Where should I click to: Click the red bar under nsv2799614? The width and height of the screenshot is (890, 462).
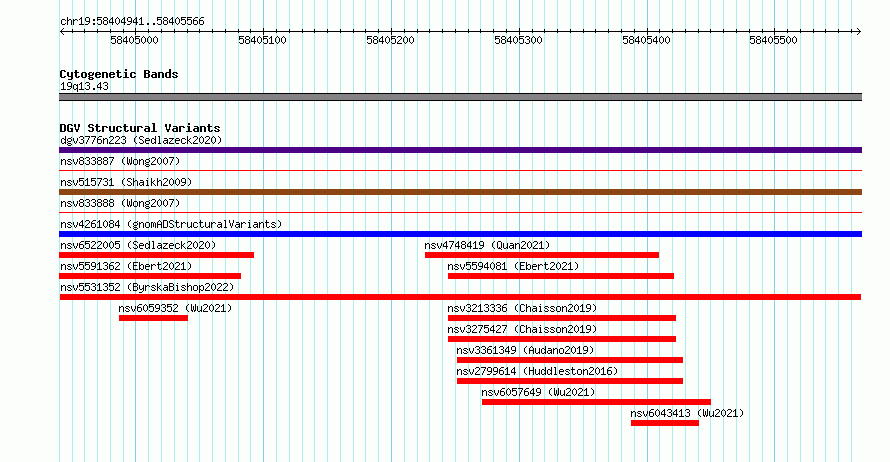(x=570, y=381)
